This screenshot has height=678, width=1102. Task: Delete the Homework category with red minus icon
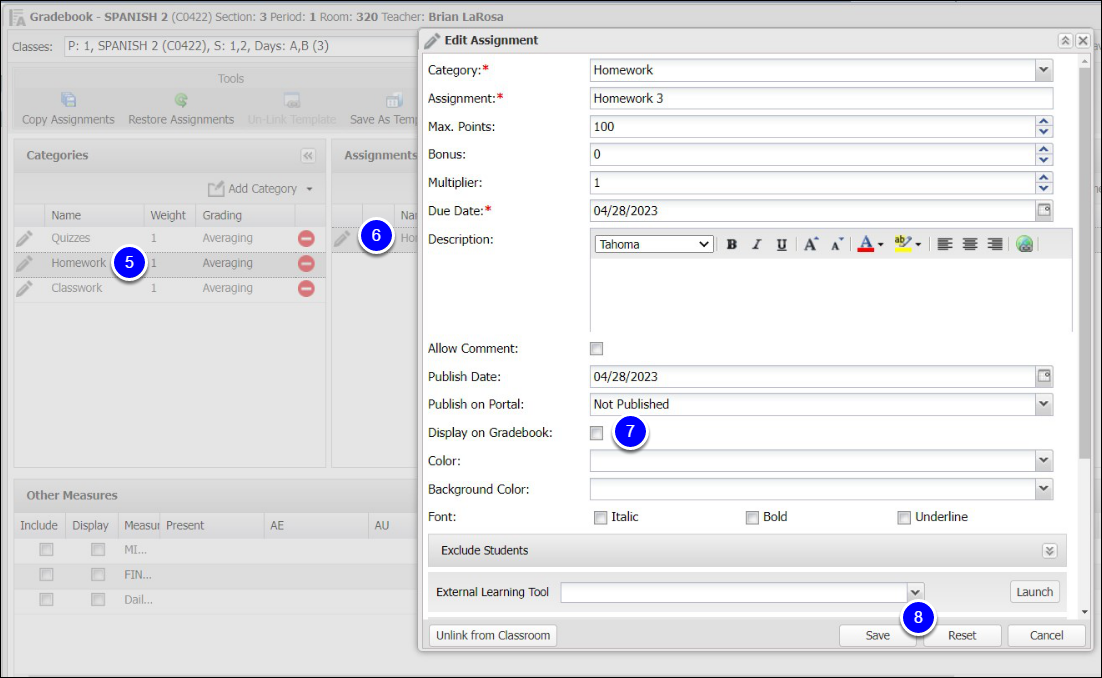(x=306, y=263)
